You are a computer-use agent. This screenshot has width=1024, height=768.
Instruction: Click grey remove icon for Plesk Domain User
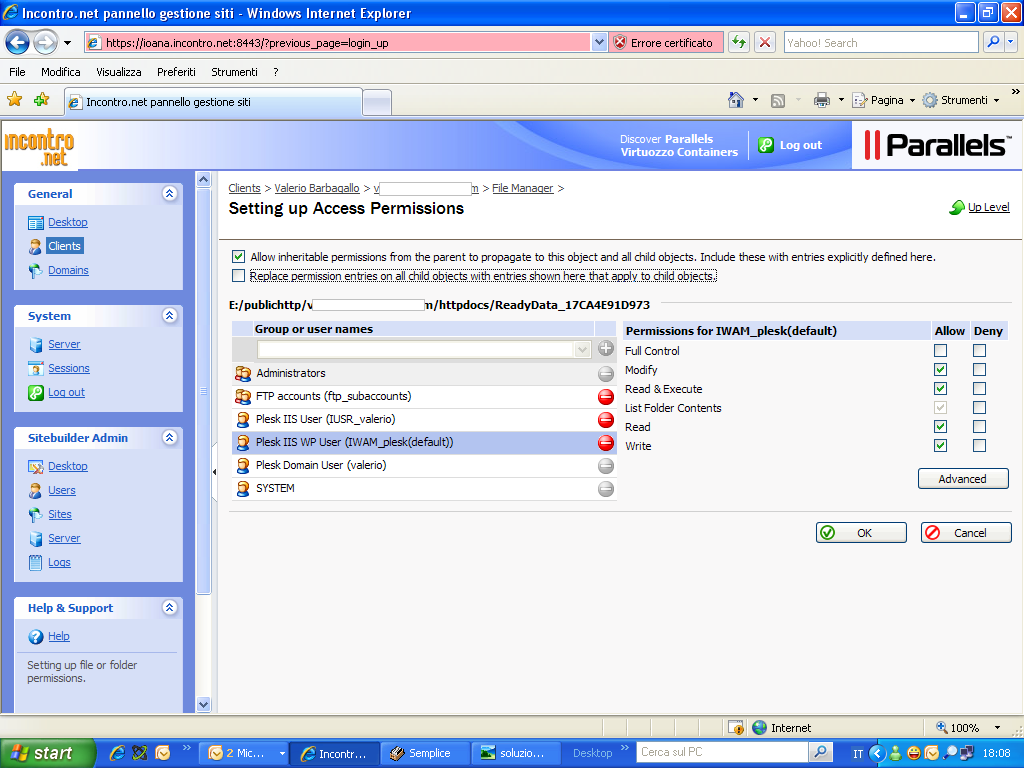[x=606, y=466]
